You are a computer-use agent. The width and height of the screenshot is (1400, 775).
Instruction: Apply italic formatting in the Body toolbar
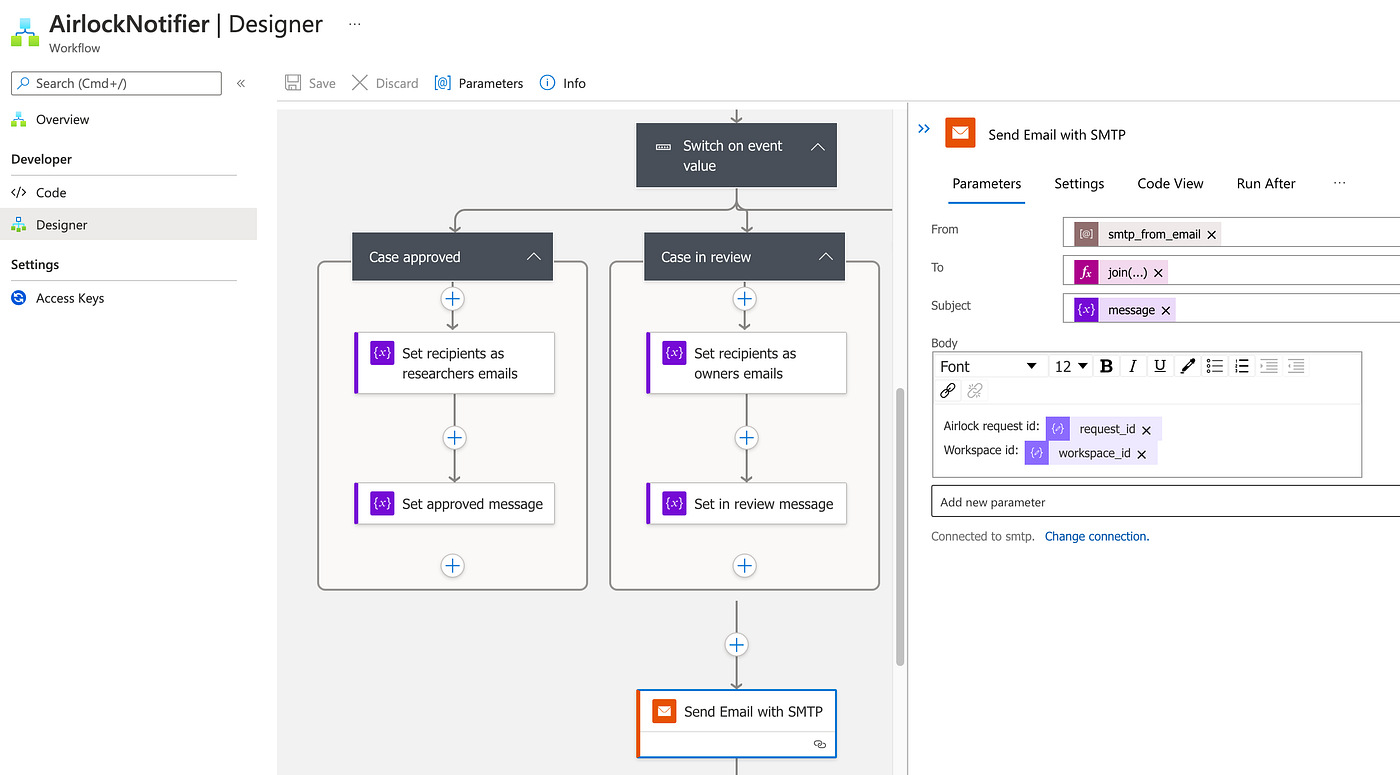pyautogui.click(x=1133, y=366)
